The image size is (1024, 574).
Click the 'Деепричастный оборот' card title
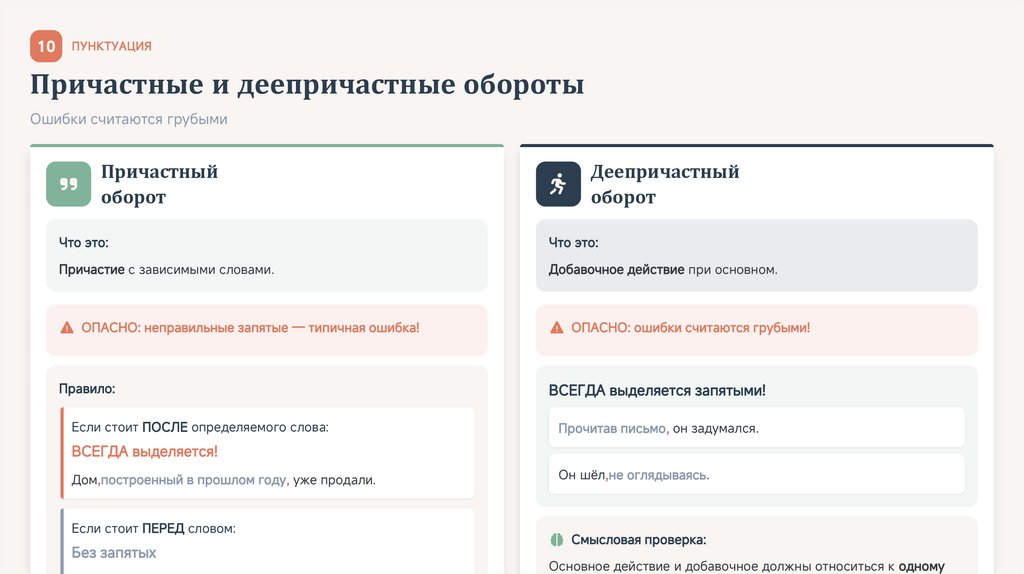click(665, 184)
